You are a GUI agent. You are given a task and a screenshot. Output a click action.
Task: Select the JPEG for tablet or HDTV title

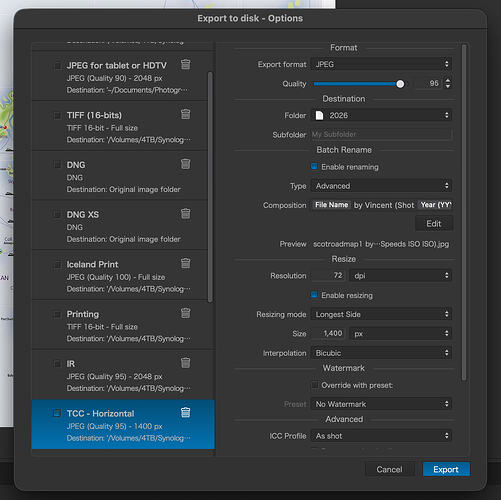point(116,65)
